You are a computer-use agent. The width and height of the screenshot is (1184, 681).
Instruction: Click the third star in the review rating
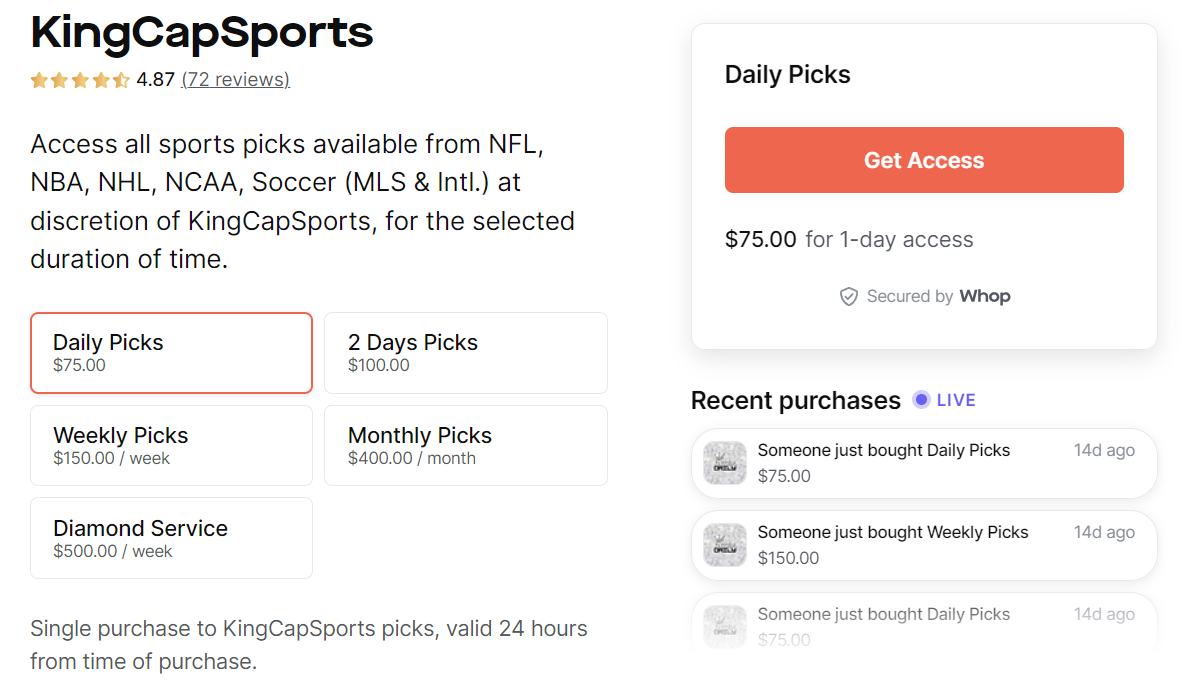(x=80, y=80)
